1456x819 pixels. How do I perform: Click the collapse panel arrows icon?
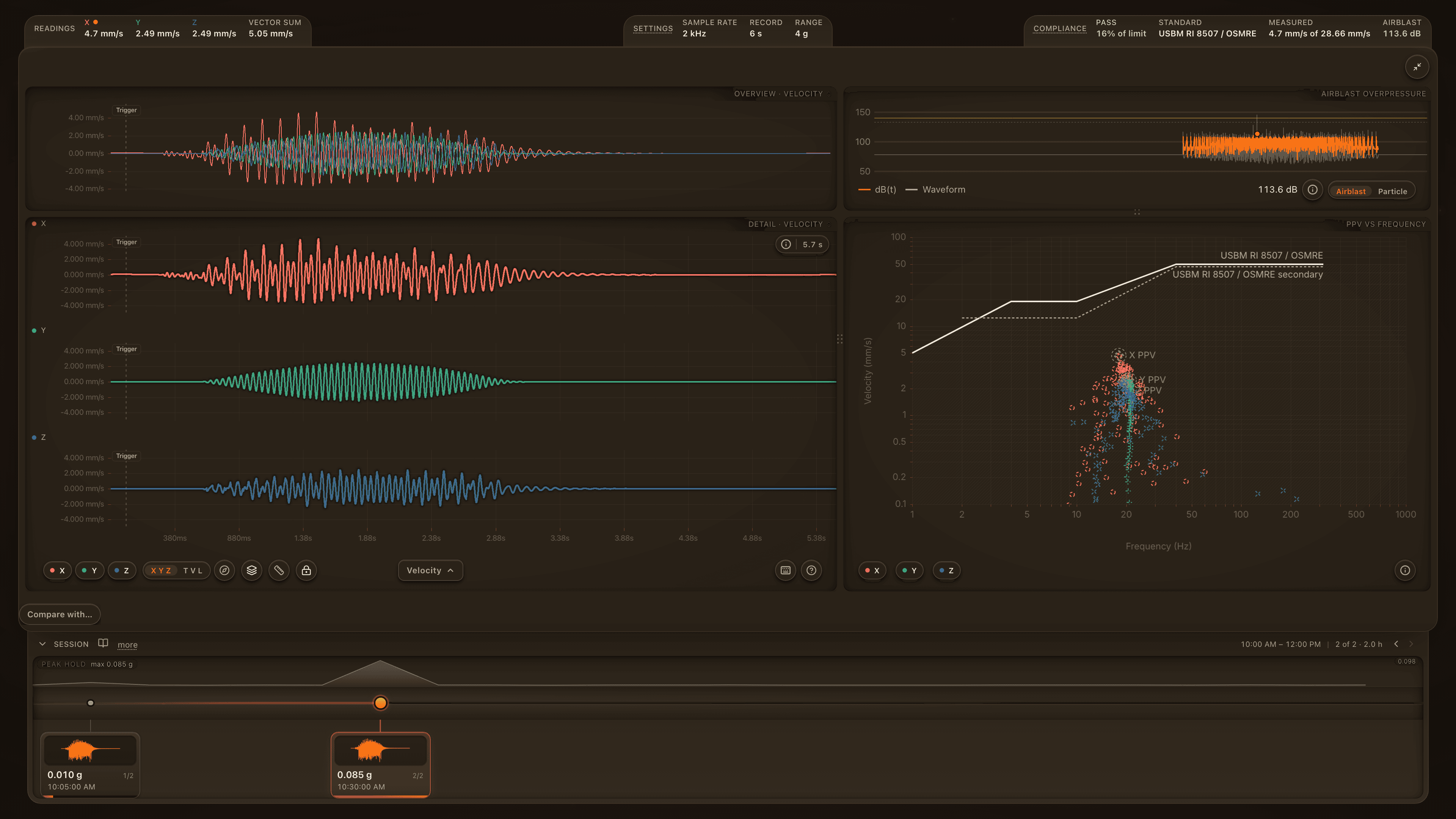tap(1417, 67)
